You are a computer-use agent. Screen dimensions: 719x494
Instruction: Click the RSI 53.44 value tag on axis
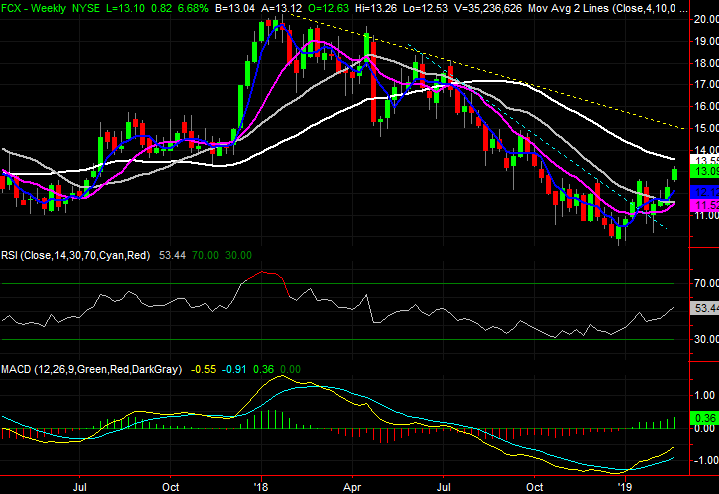pos(705,309)
